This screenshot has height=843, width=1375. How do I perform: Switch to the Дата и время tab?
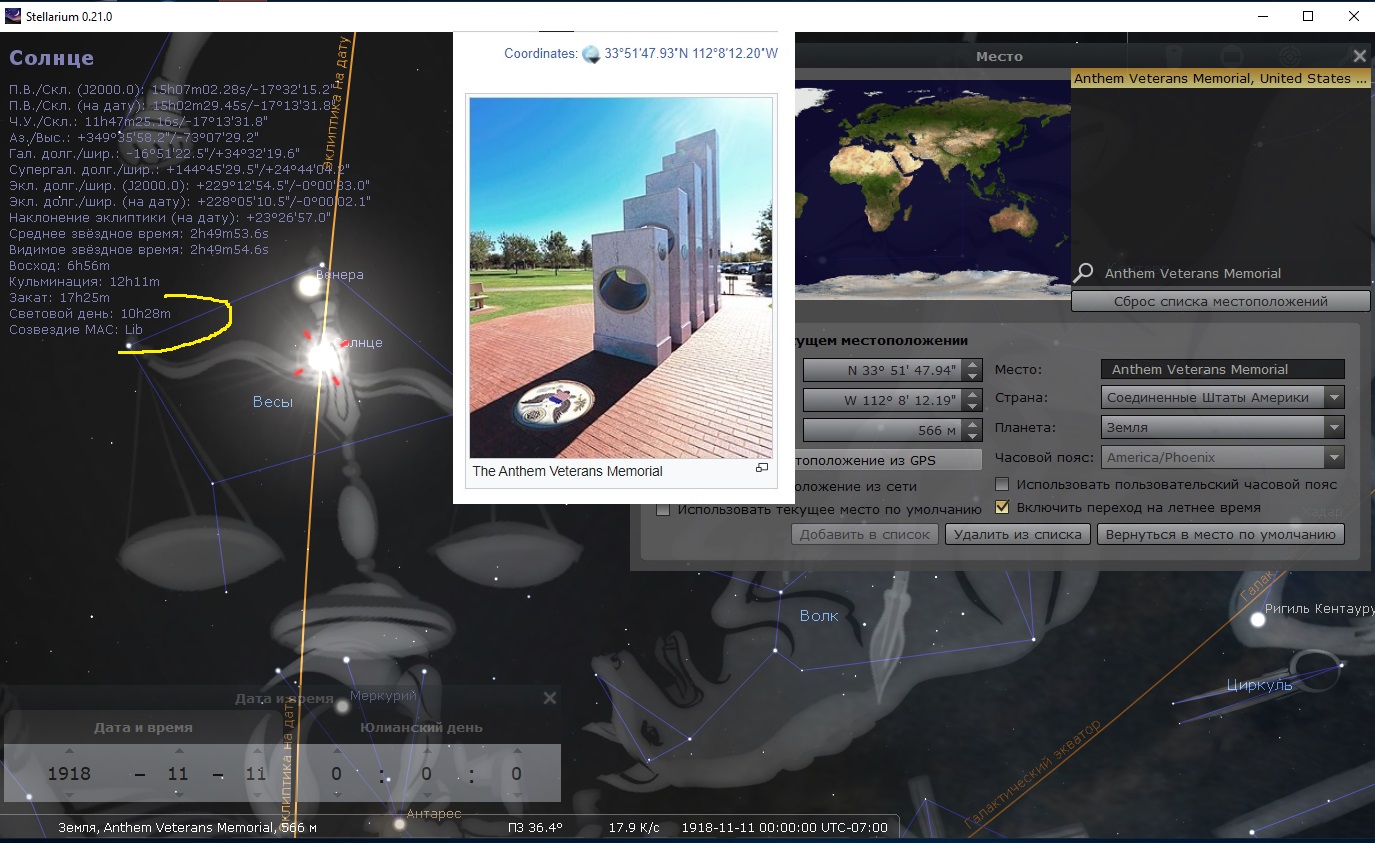pos(143,727)
